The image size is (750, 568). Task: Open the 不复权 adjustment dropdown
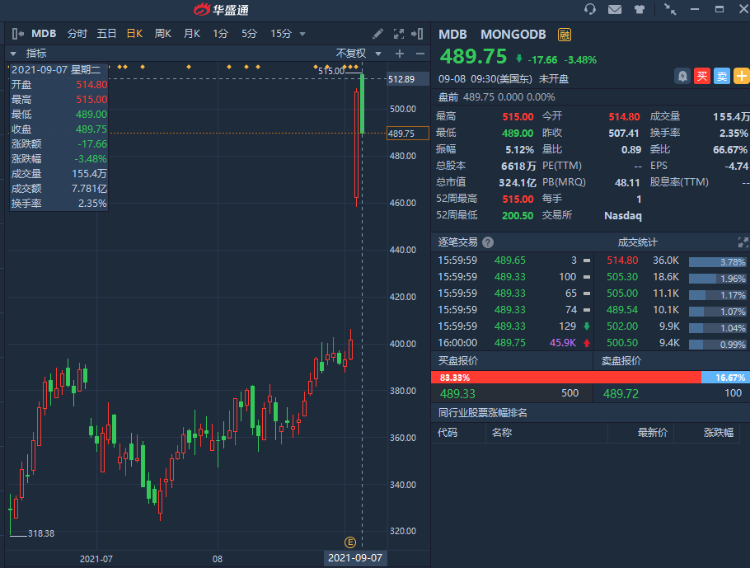(356, 53)
